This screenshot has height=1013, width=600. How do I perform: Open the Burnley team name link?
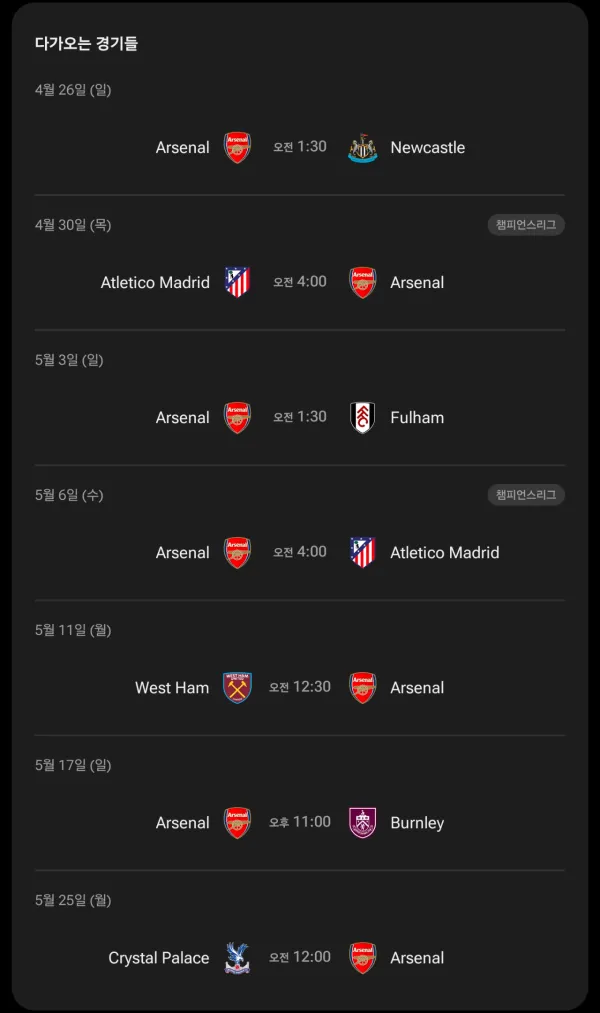(x=417, y=823)
